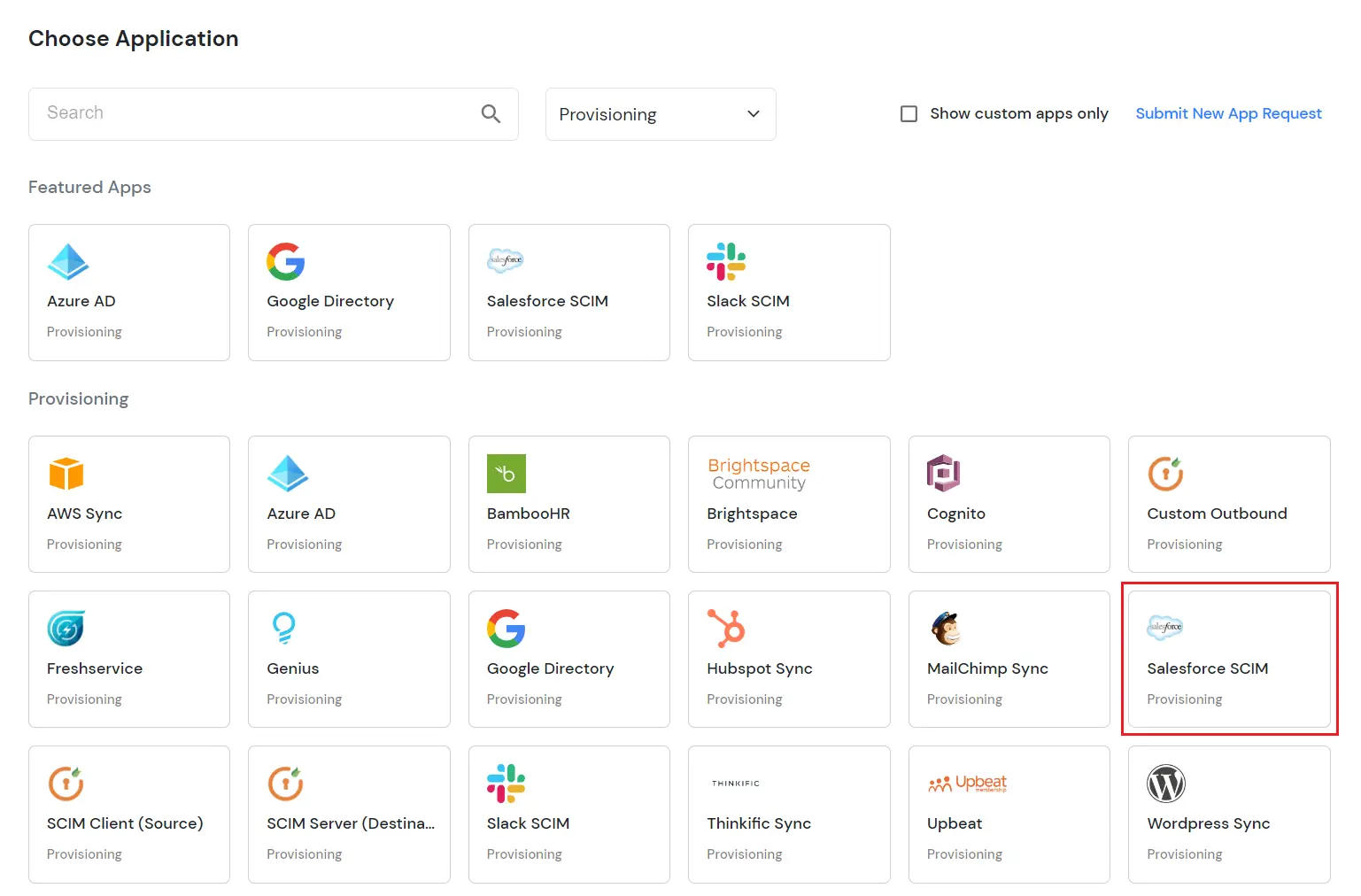Enable Show custom apps only
The height and width of the screenshot is (896, 1361).
pyautogui.click(x=909, y=113)
